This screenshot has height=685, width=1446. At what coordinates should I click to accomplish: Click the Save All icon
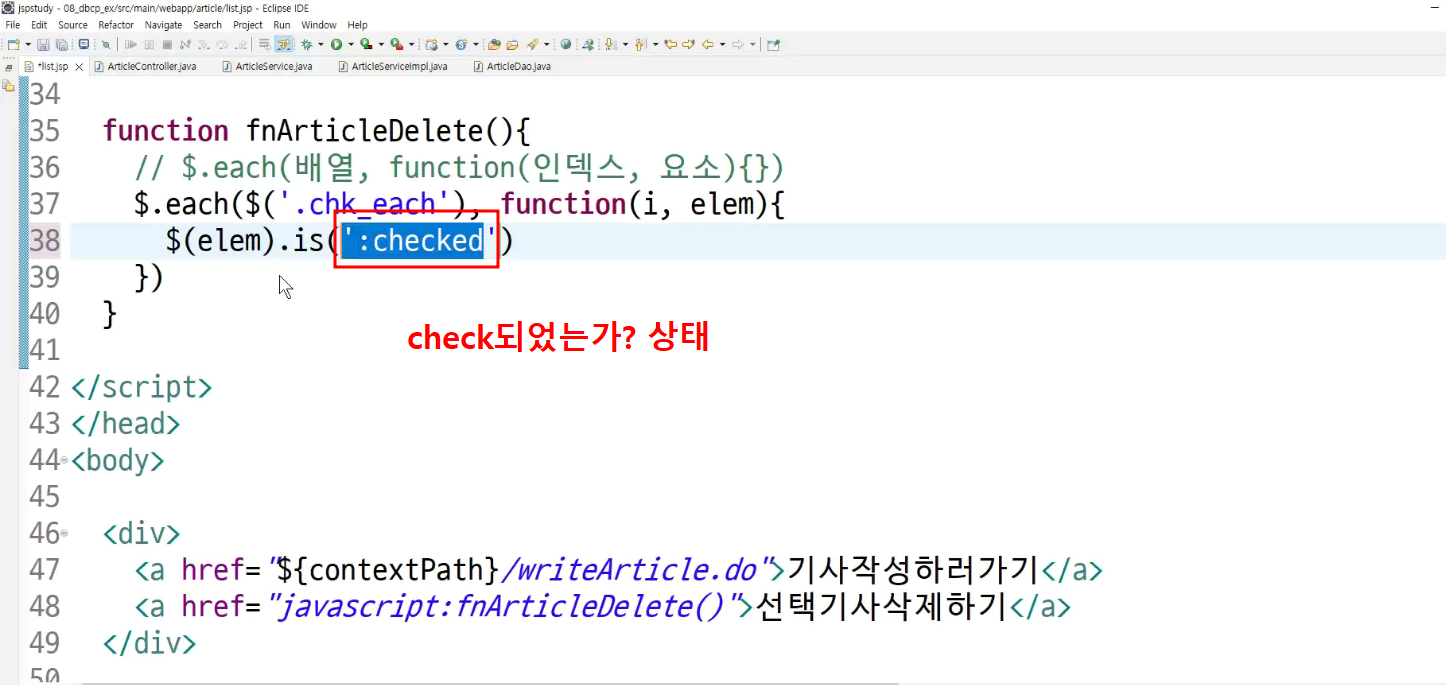61,44
